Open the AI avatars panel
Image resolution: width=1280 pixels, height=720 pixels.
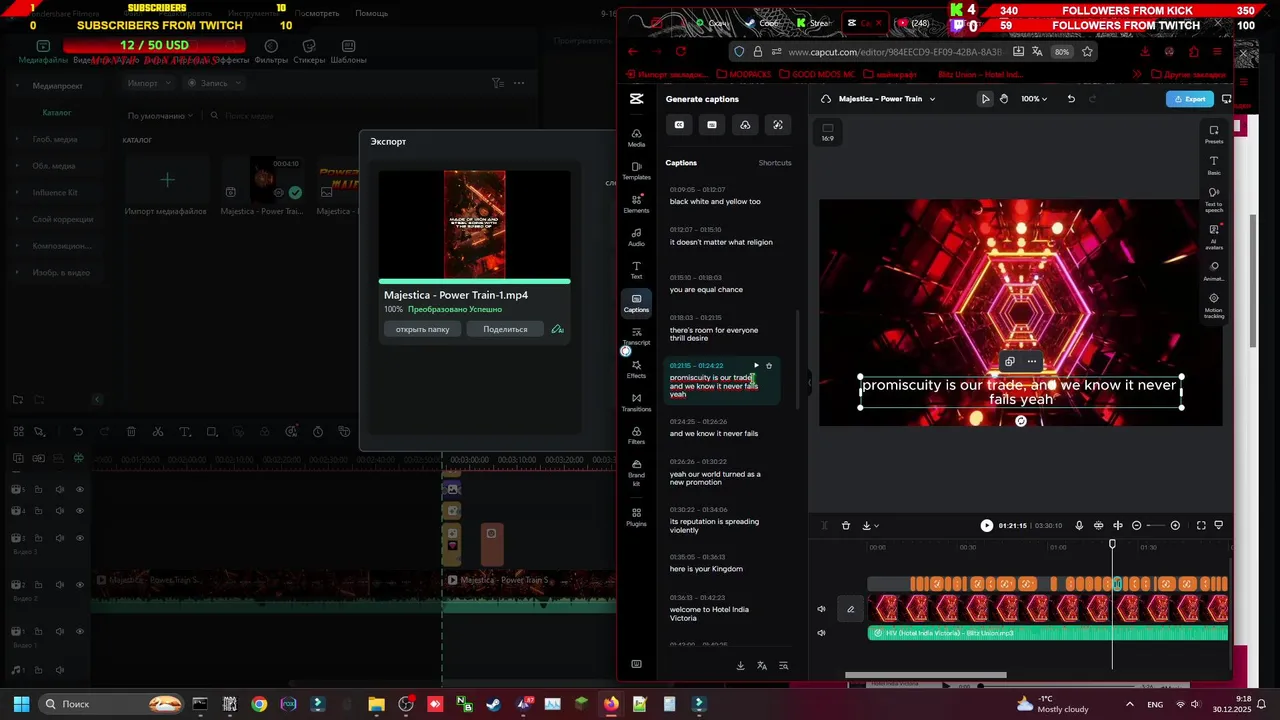(1214, 235)
